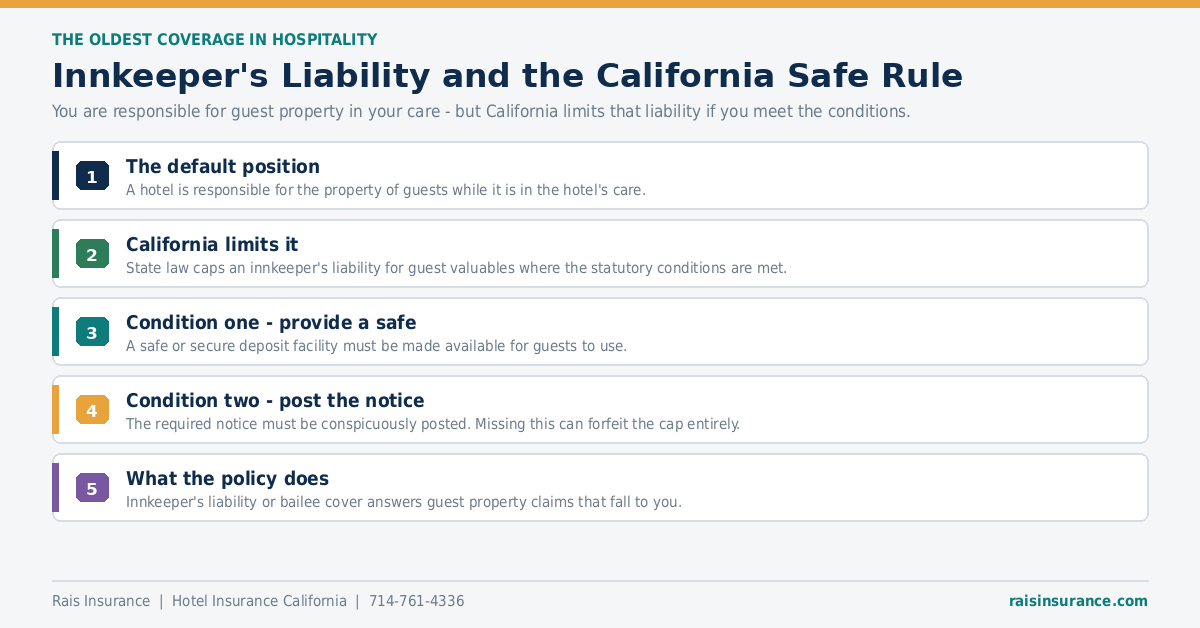
Task: Click 'California limits it' heading
Action: click(x=212, y=244)
